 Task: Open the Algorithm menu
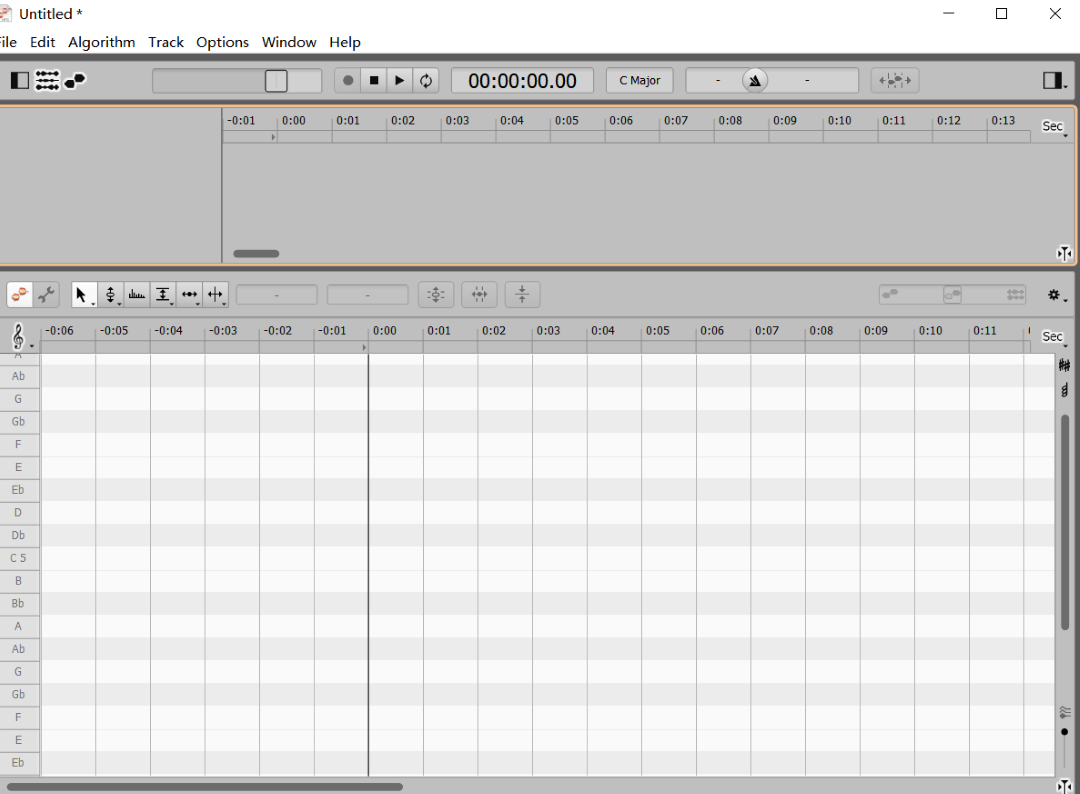pyautogui.click(x=101, y=42)
